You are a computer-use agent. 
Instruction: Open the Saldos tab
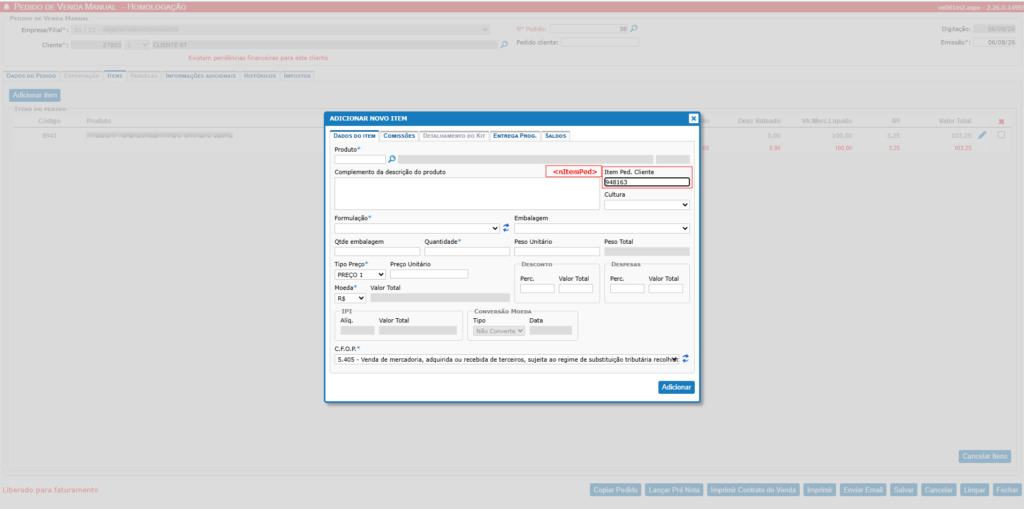(556, 136)
